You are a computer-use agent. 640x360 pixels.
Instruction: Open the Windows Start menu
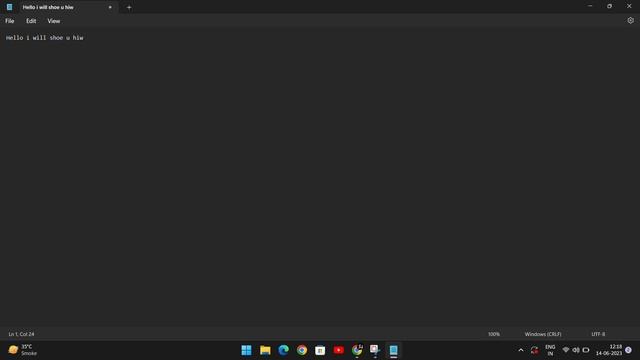(x=247, y=350)
